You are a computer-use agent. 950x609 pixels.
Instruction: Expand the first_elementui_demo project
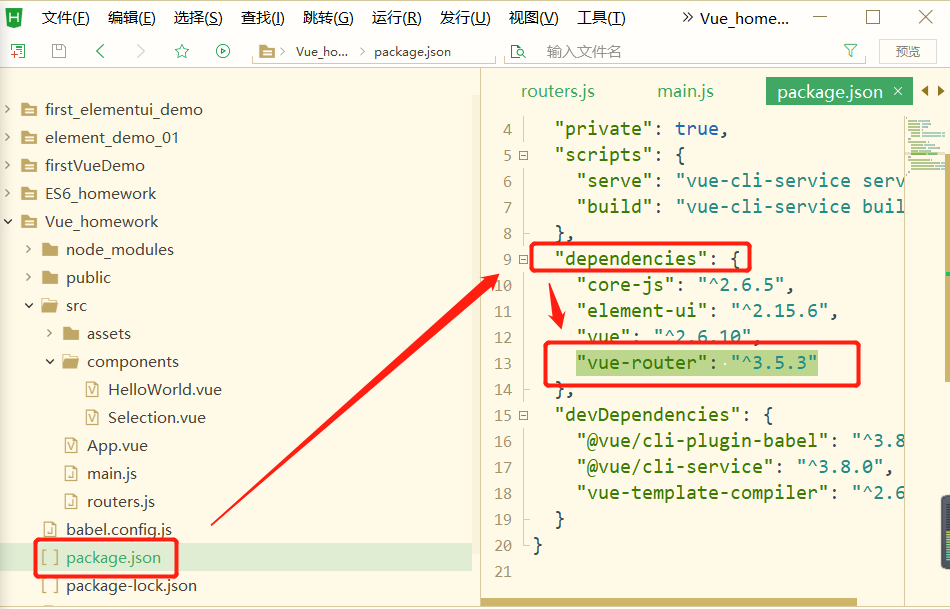coord(8,109)
